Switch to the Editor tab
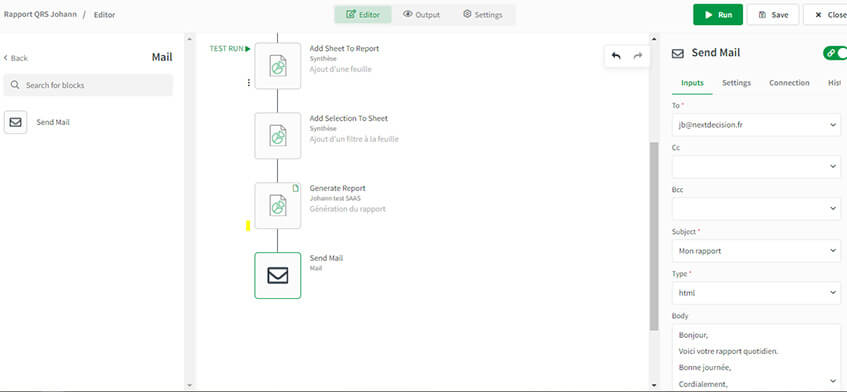This screenshot has height=392, width=847. (363, 15)
